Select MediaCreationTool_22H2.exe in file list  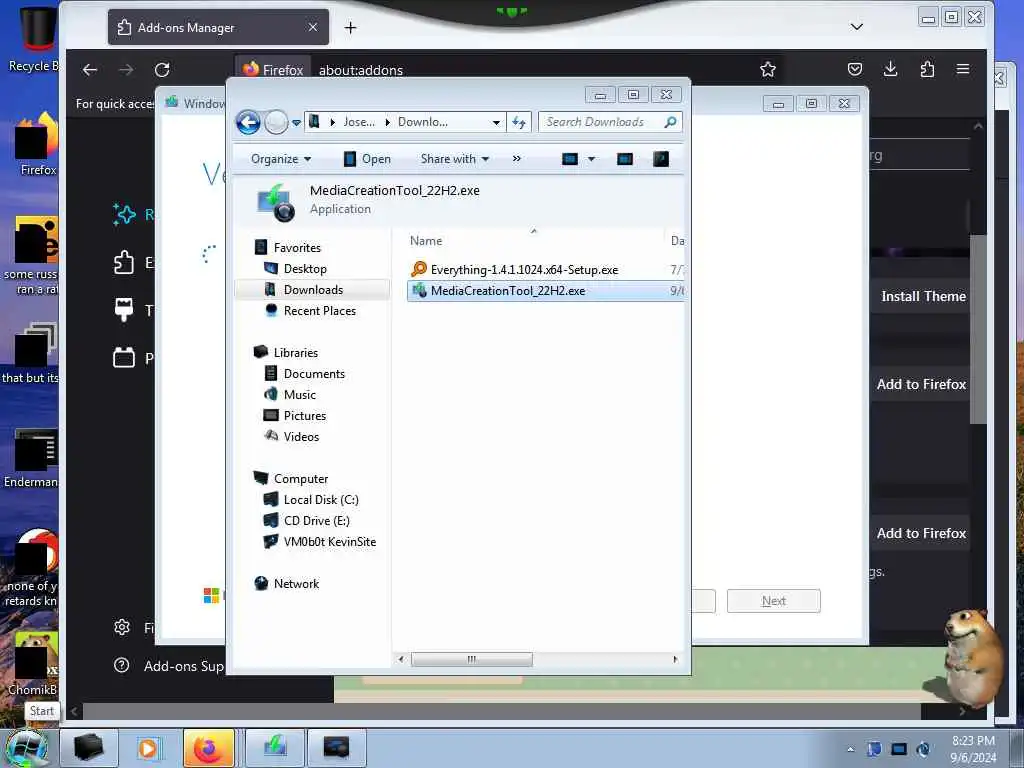[545, 291]
